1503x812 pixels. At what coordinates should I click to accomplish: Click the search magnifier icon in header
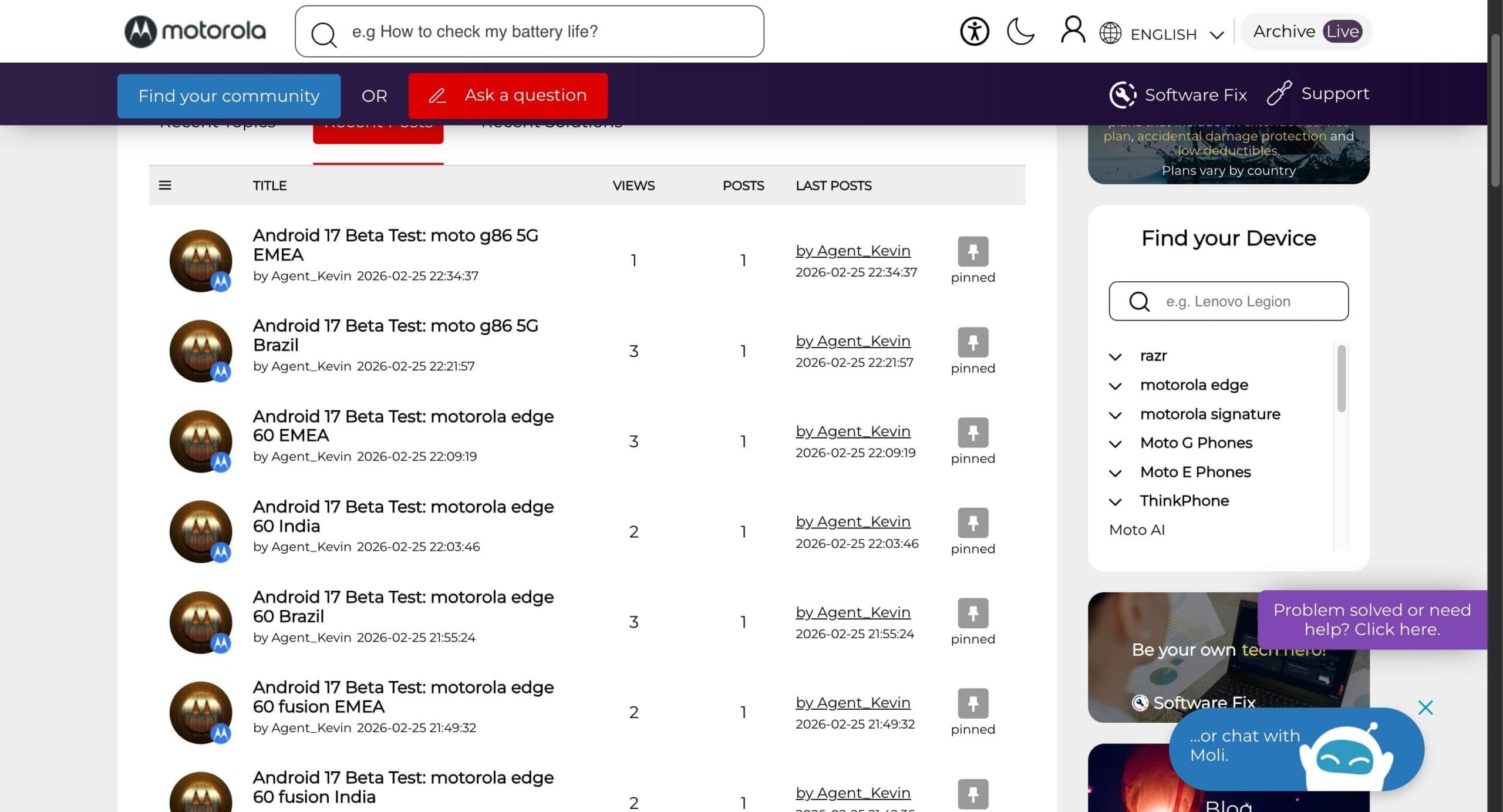pyautogui.click(x=323, y=34)
